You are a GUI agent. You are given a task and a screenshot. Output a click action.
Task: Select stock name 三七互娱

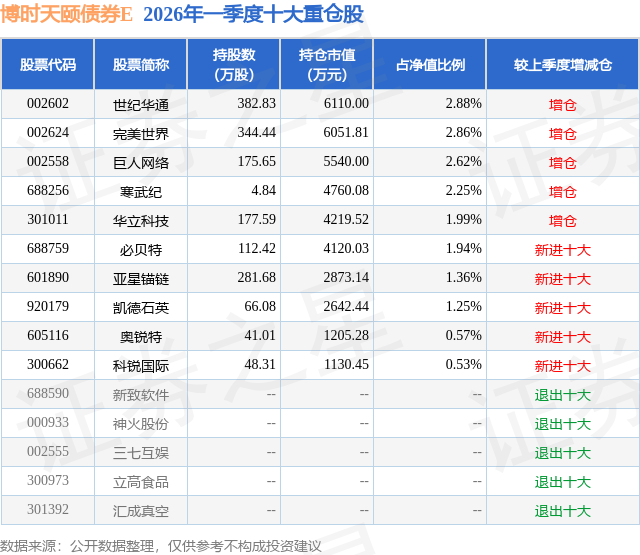coord(141,453)
